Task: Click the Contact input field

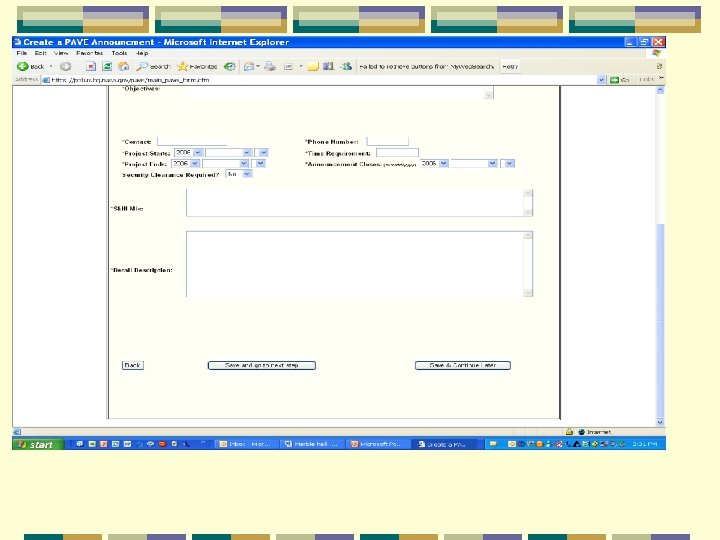Action: click(x=192, y=141)
